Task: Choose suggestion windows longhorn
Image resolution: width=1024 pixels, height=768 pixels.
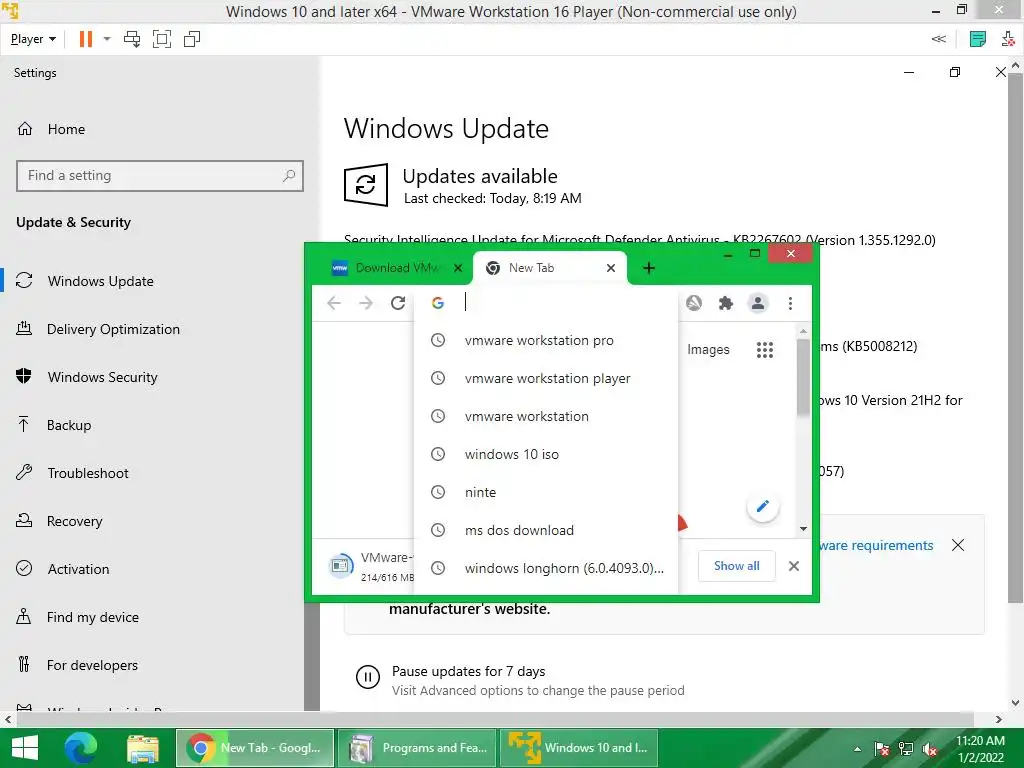Action: 546,568
